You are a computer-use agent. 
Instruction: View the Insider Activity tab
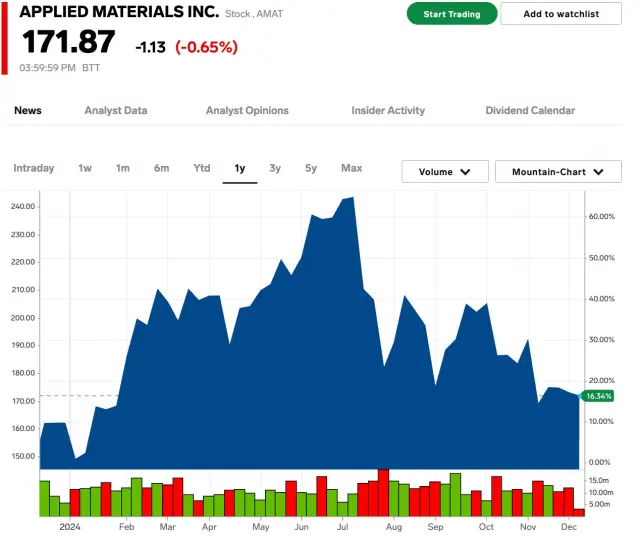point(388,111)
